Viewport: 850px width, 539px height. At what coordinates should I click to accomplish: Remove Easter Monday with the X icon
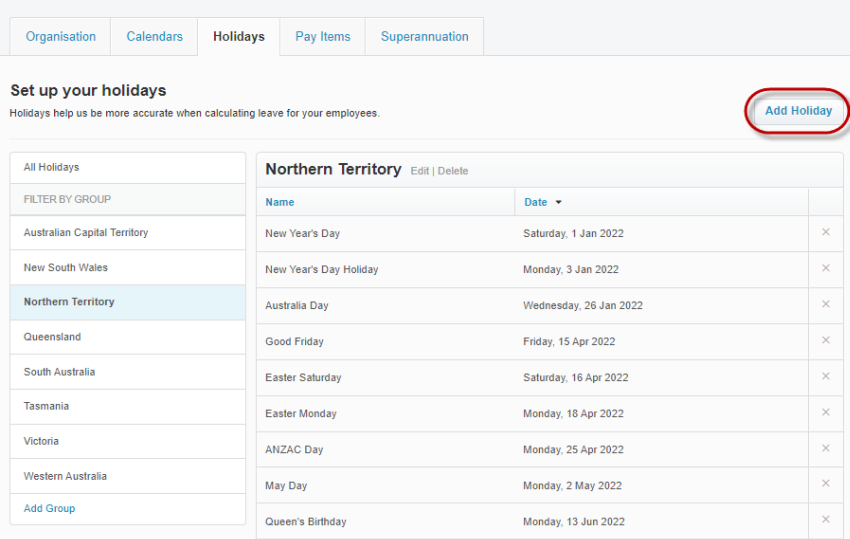[825, 412]
